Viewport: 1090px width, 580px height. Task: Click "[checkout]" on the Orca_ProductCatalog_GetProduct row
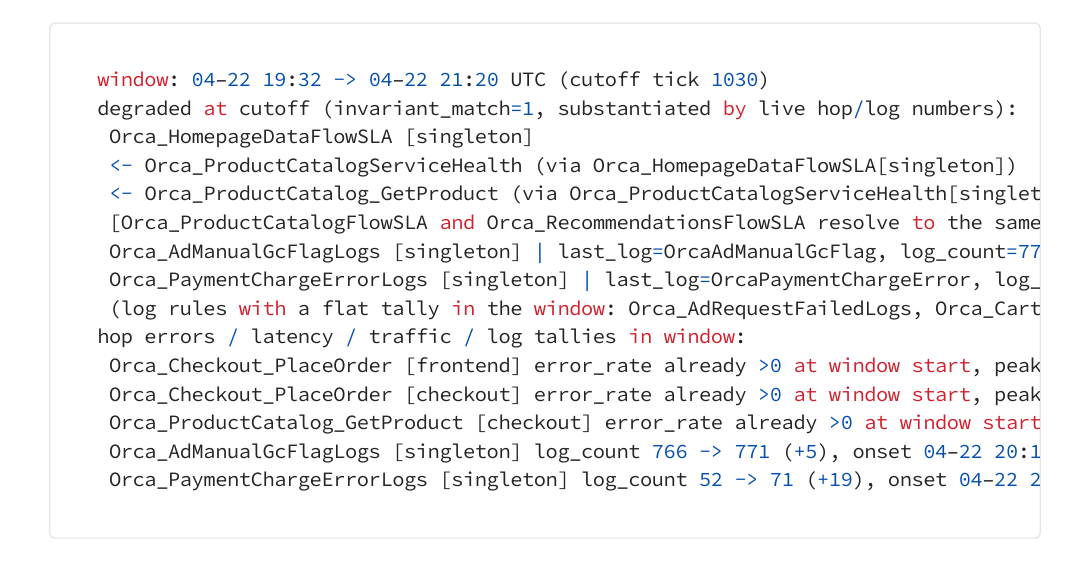tap(534, 423)
